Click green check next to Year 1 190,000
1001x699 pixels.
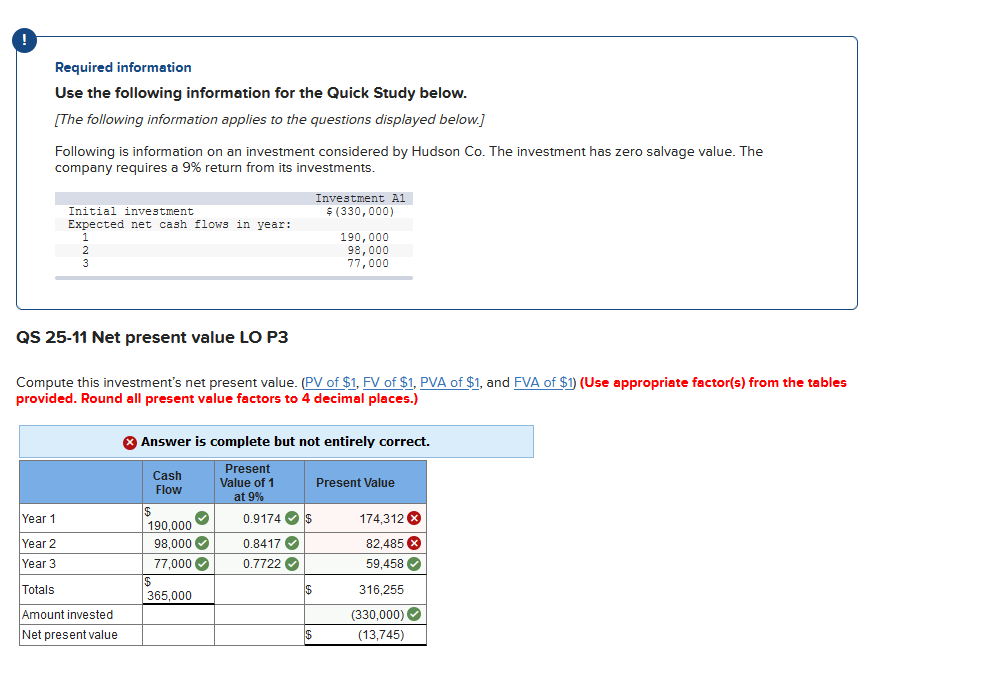(x=202, y=518)
